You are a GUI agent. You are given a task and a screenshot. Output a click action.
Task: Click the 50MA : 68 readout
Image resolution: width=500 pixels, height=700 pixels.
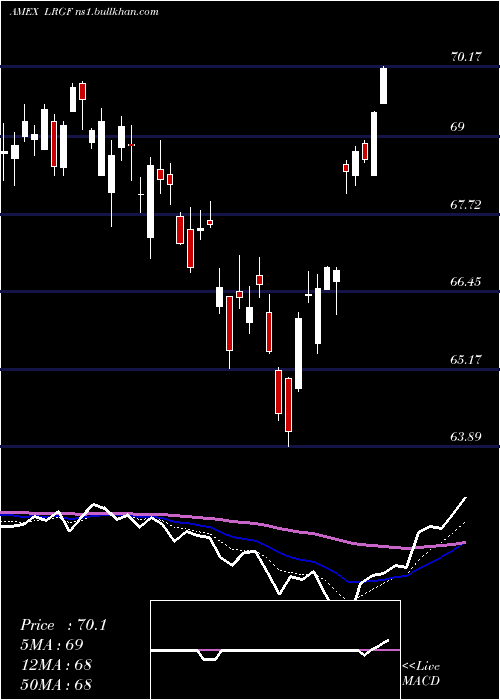coord(56,684)
